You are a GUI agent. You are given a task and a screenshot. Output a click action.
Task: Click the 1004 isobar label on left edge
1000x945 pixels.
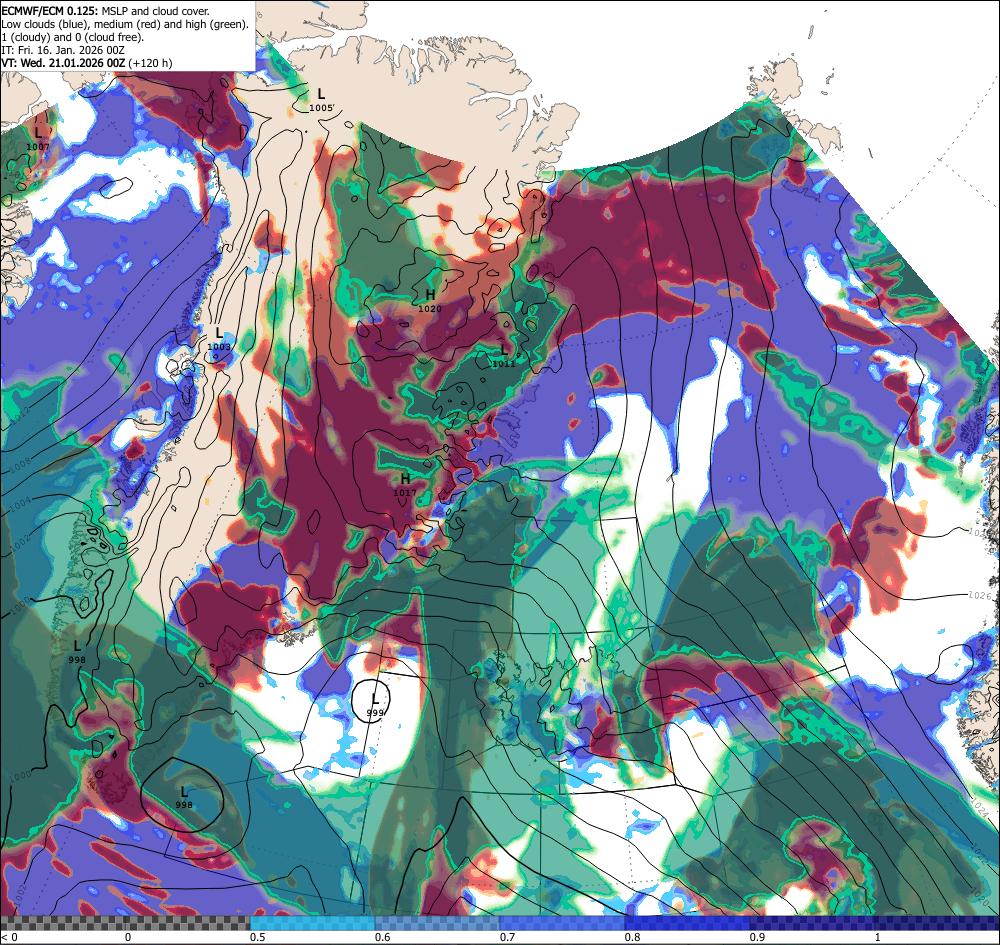click(20, 503)
